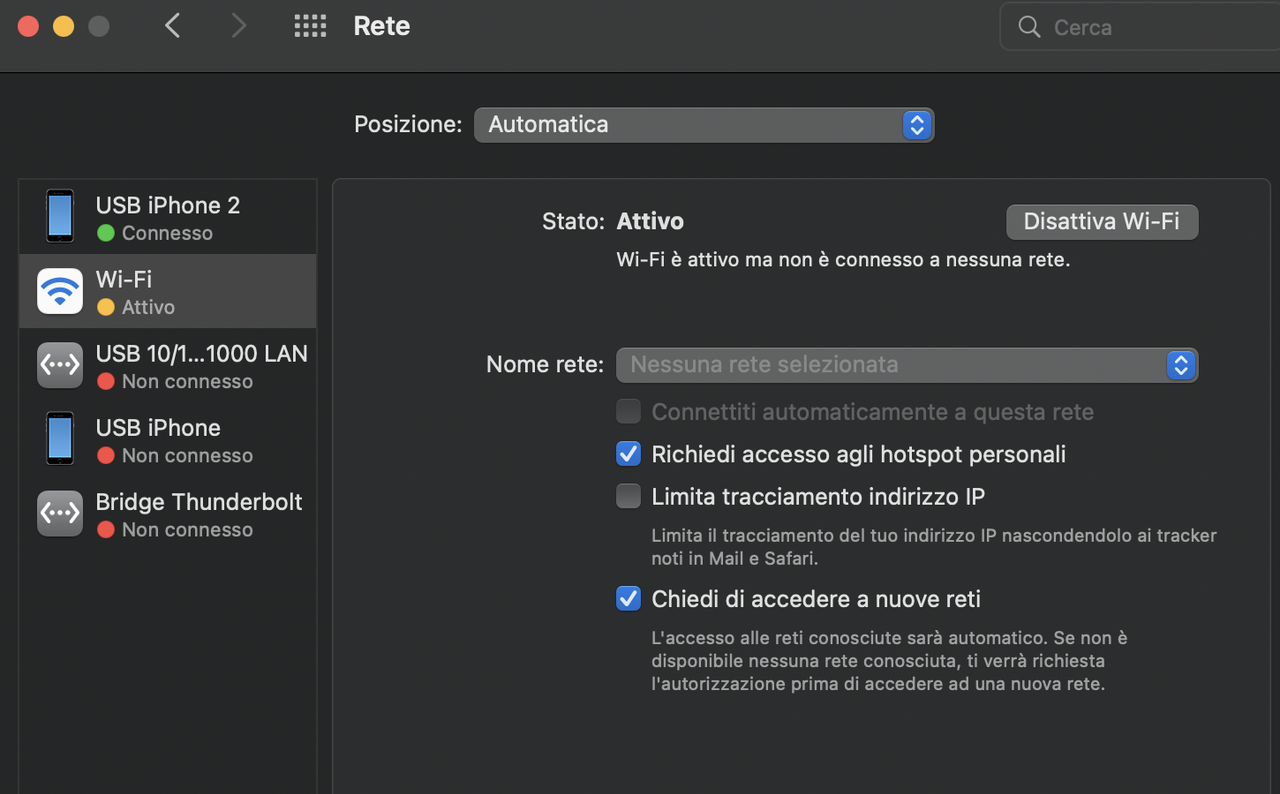This screenshot has height=794, width=1280.
Task: Select the Wi-Fi Attivo row in list
Action: 168,291
